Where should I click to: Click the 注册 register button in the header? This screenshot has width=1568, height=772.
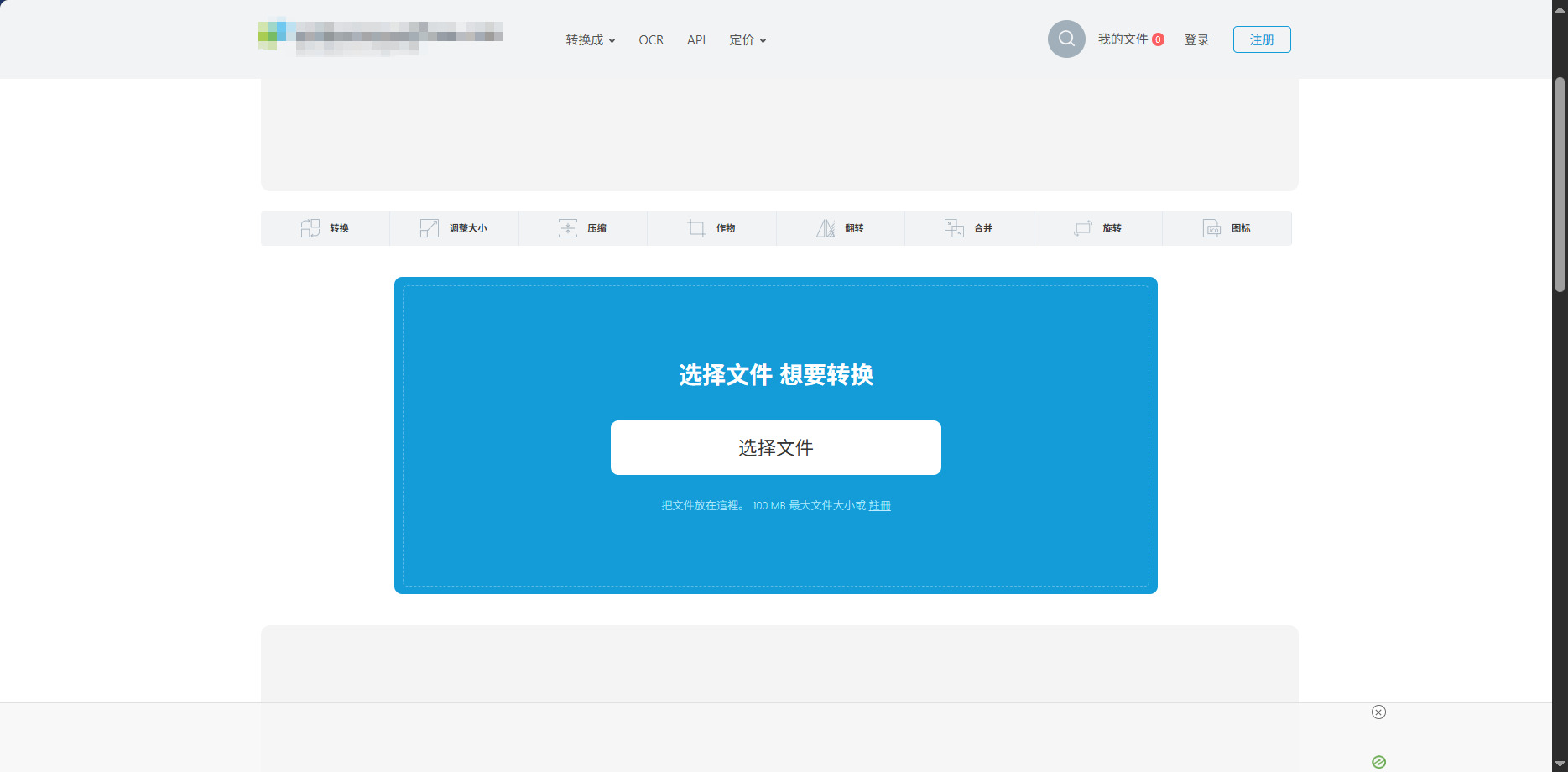(x=1262, y=39)
